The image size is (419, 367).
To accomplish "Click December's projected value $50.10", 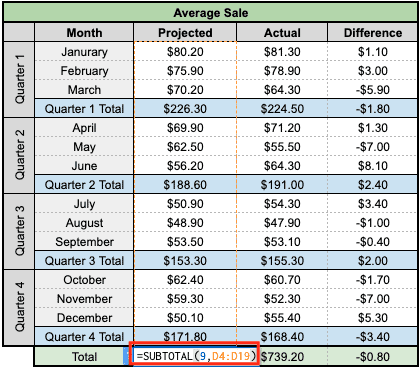I will (x=185, y=318).
